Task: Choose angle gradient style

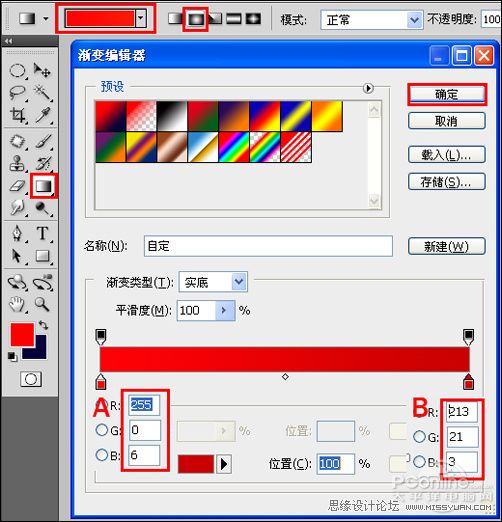Action: [x=215, y=19]
